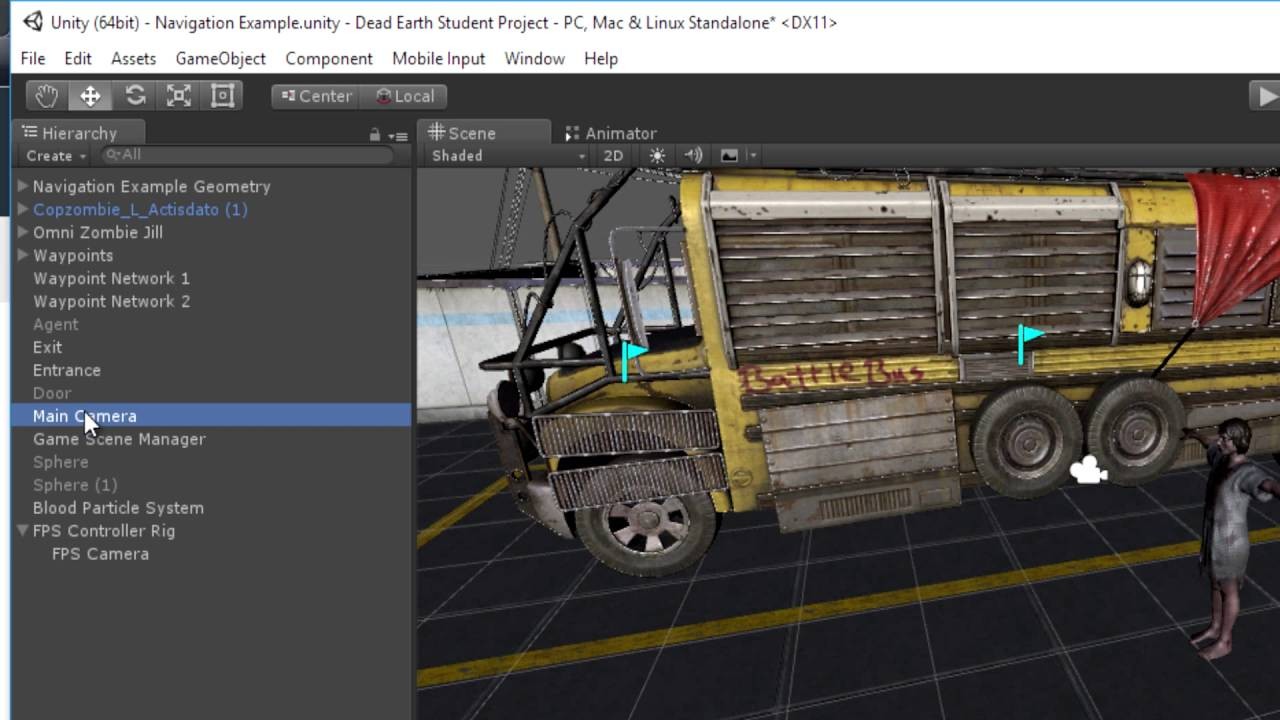Toggle the Hierarchy panel lock icon
Viewport: 1280px width, 720px height.
click(x=375, y=134)
